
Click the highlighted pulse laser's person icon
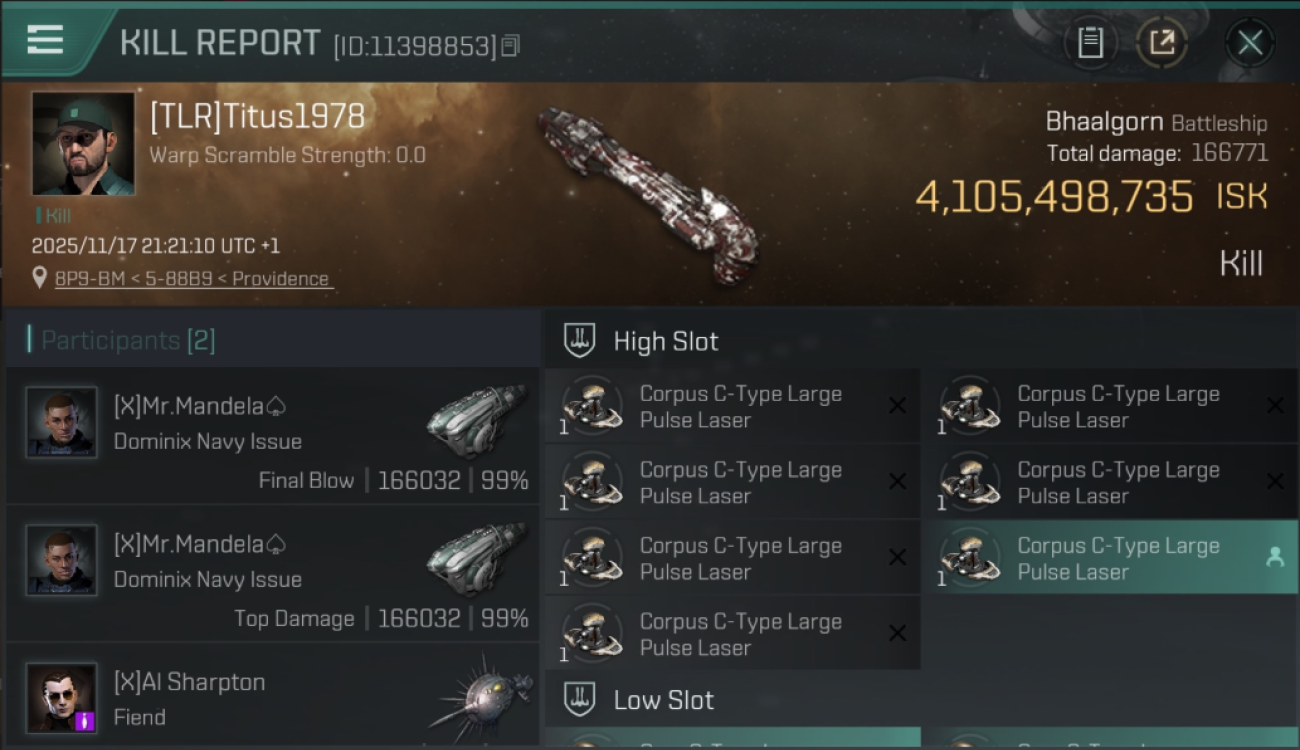1275,558
